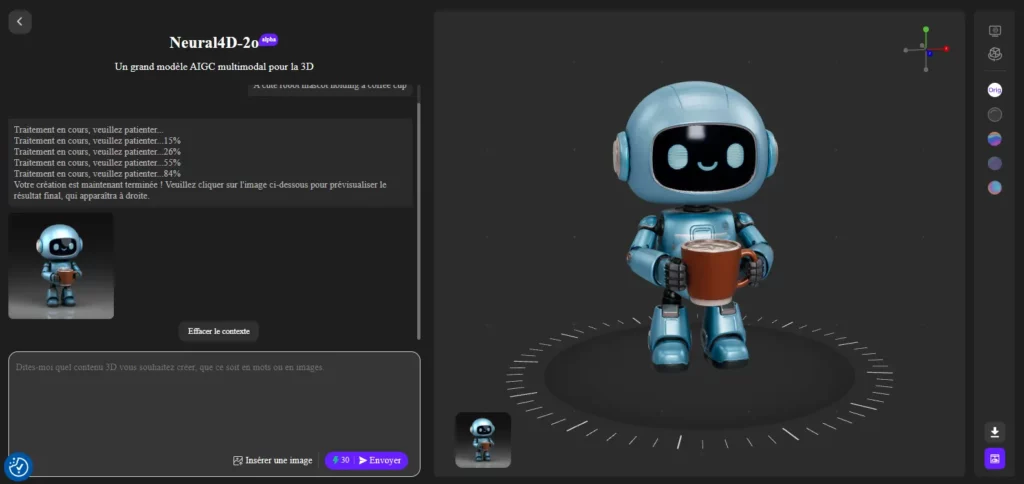Image resolution: width=1024 pixels, height=484 pixels.
Task: Click the purple image button below download
Action: coord(995,459)
